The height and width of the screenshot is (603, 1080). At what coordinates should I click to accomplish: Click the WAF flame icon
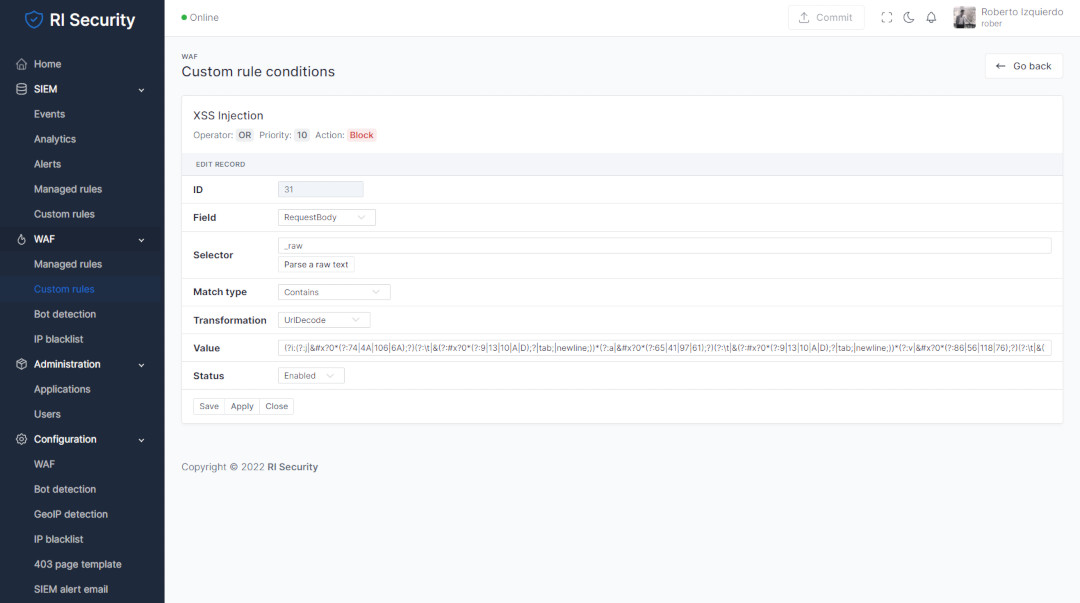coord(21,239)
